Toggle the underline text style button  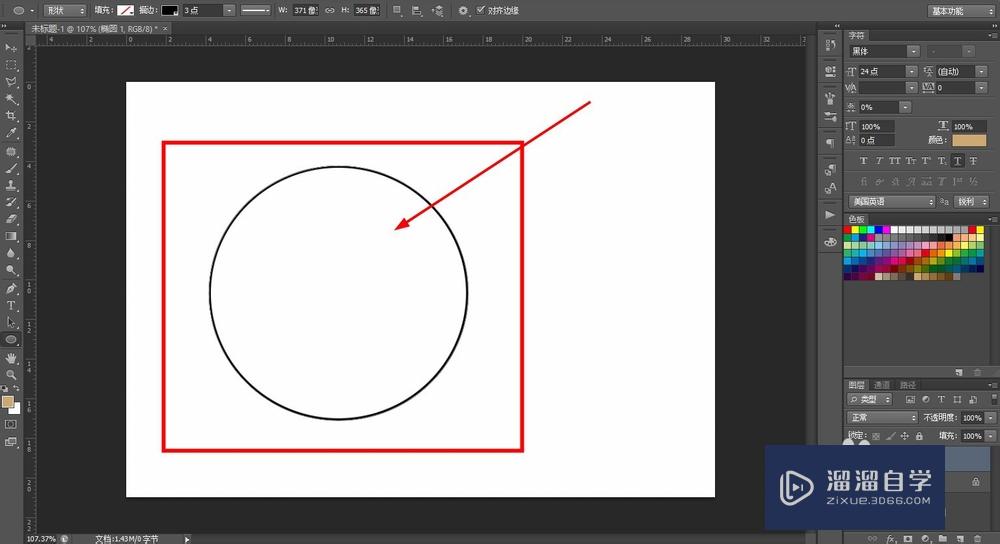tap(957, 161)
